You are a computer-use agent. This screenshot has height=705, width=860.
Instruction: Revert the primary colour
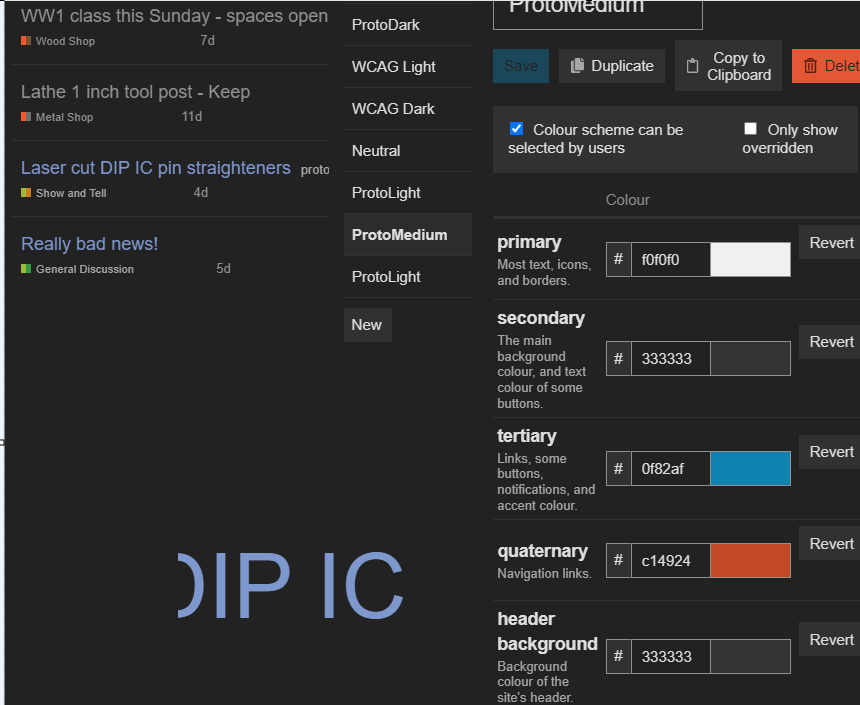click(830, 242)
